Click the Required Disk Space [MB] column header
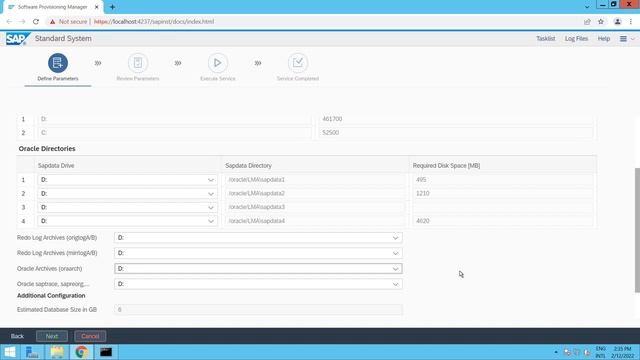 [x=446, y=166]
